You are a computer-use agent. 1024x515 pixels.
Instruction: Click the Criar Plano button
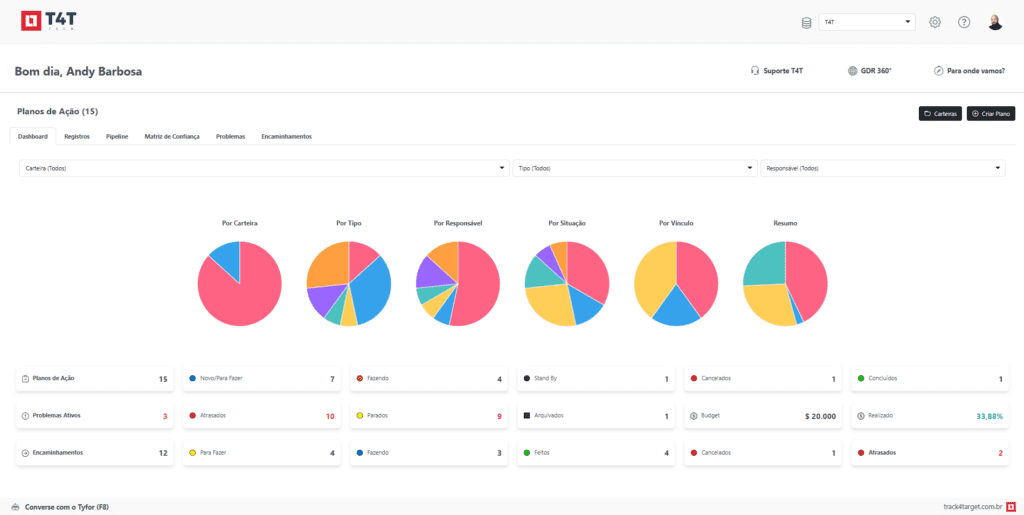click(991, 114)
